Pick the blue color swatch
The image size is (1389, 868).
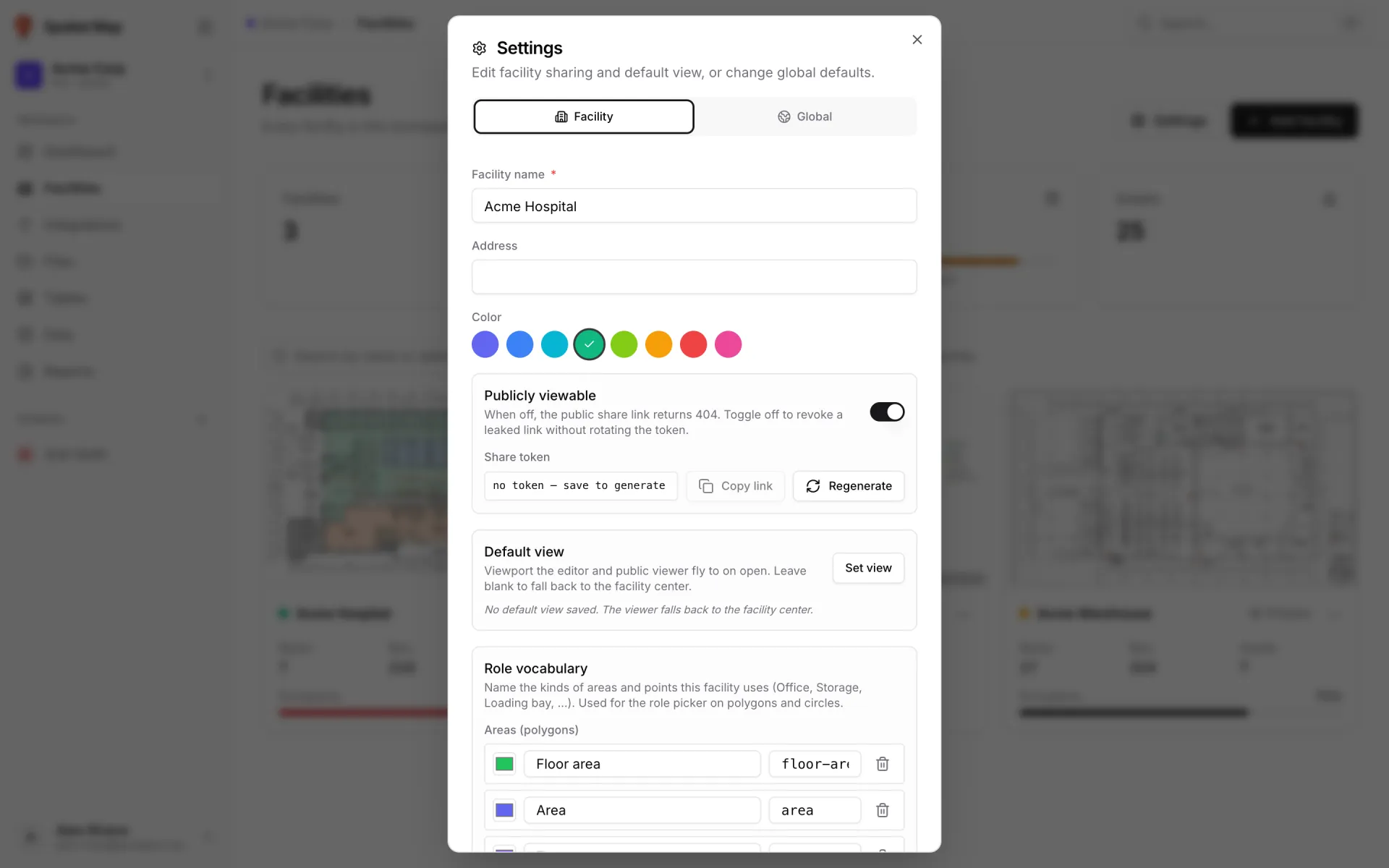(x=519, y=344)
